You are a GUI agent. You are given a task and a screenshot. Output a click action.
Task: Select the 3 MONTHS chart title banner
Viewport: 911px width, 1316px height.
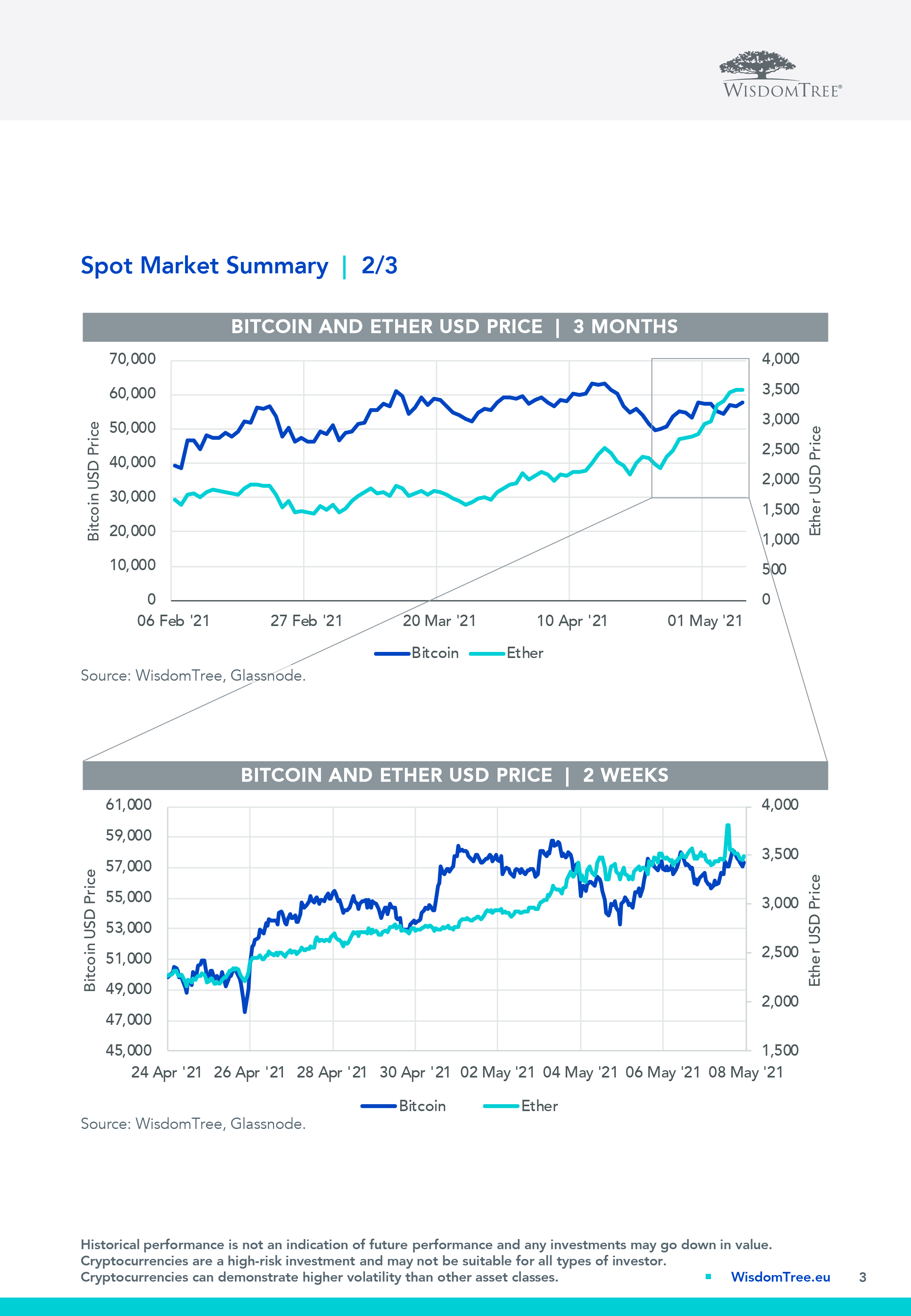[455, 327]
